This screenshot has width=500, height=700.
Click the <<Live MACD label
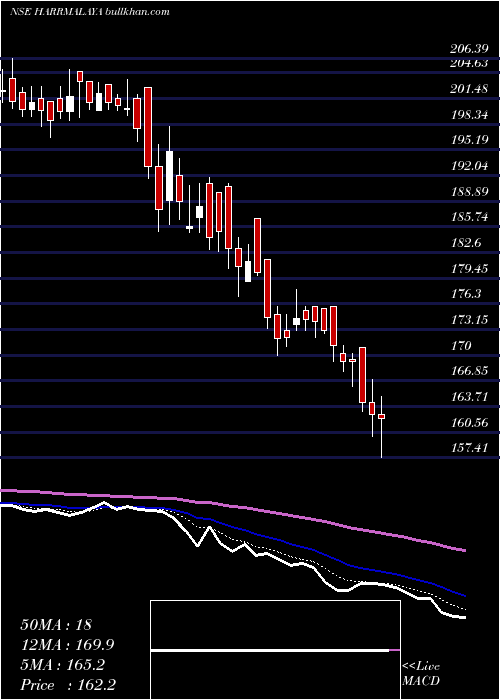pyautogui.click(x=421, y=674)
